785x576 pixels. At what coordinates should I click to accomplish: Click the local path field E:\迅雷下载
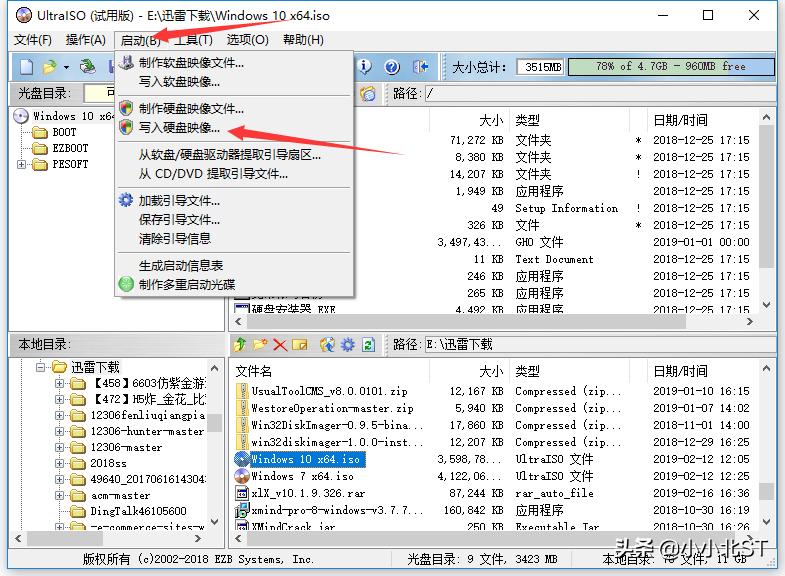click(x=600, y=344)
